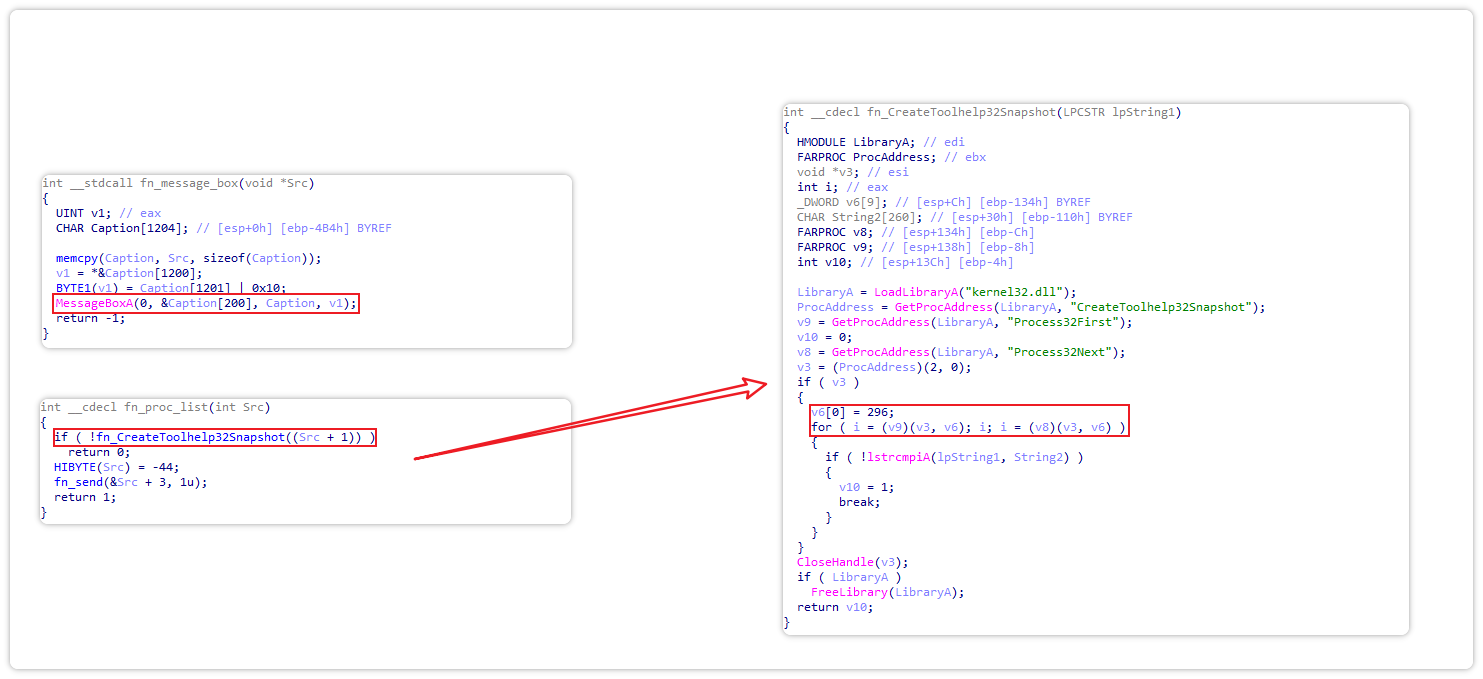Click the highlighted MessageBoxA call line
This screenshot has height=679, width=1483.
pyautogui.click(x=205, y=303)
